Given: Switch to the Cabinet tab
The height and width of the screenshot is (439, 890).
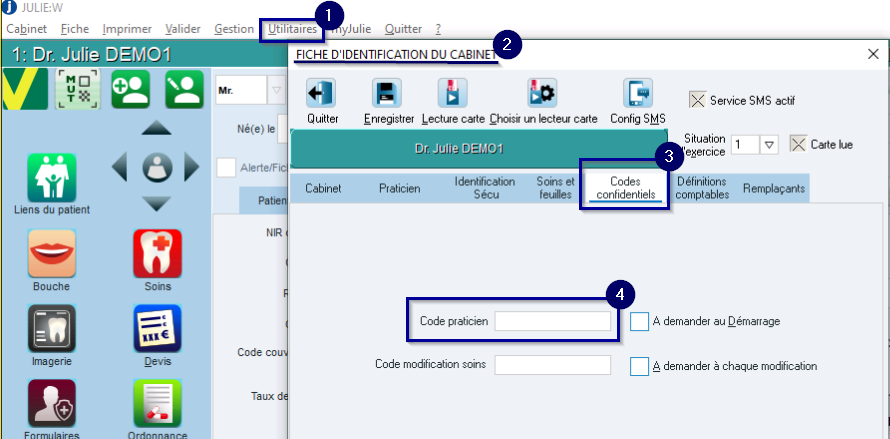Looking at the screenshot, I should [324, 189].
